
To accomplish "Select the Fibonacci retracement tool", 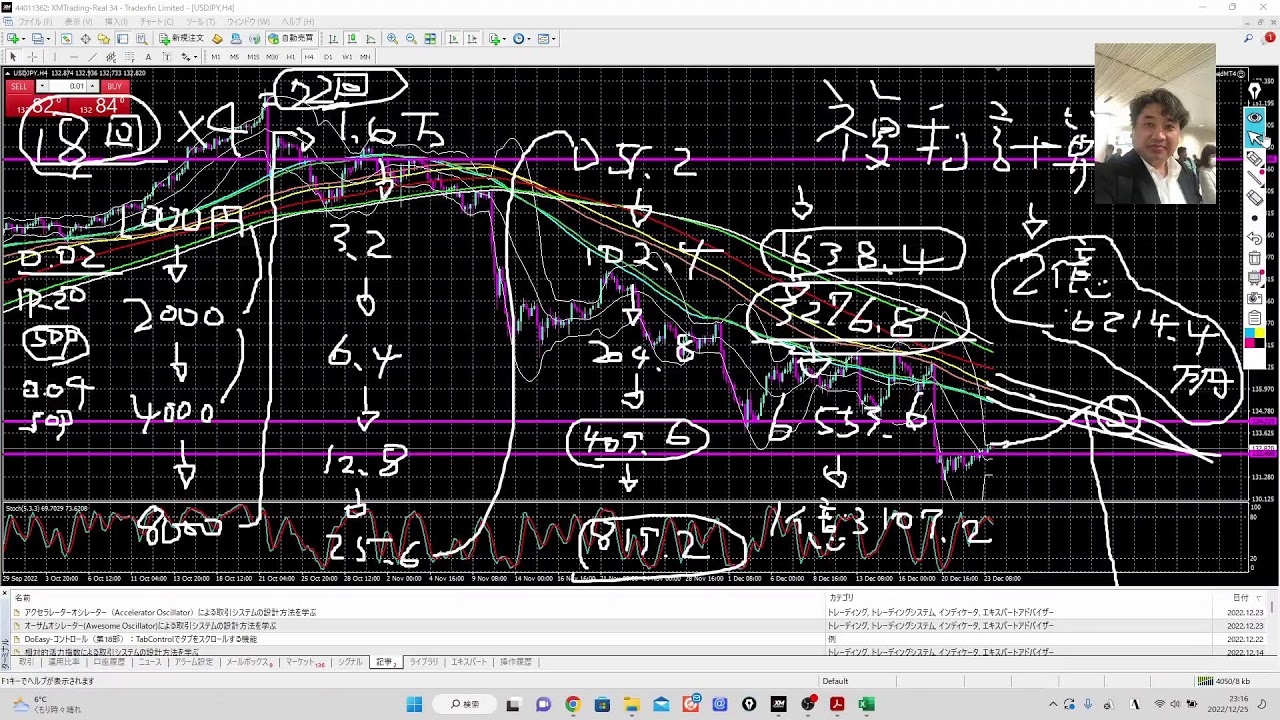I will (129, 57).
